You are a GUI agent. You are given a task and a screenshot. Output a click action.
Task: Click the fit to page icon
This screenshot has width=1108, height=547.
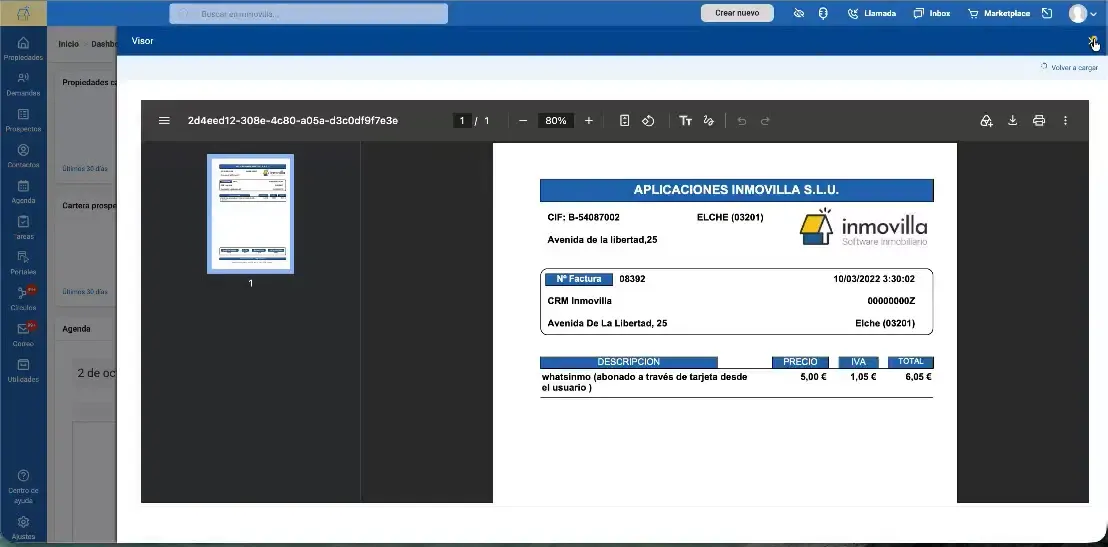pos(624,121)
